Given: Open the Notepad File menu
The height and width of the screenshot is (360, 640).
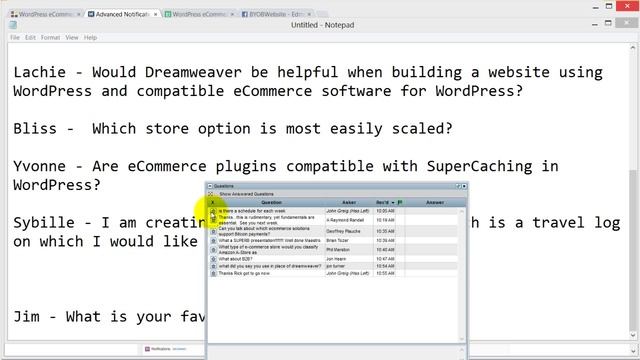Looking at the screenshot, I should click(15, 38).
